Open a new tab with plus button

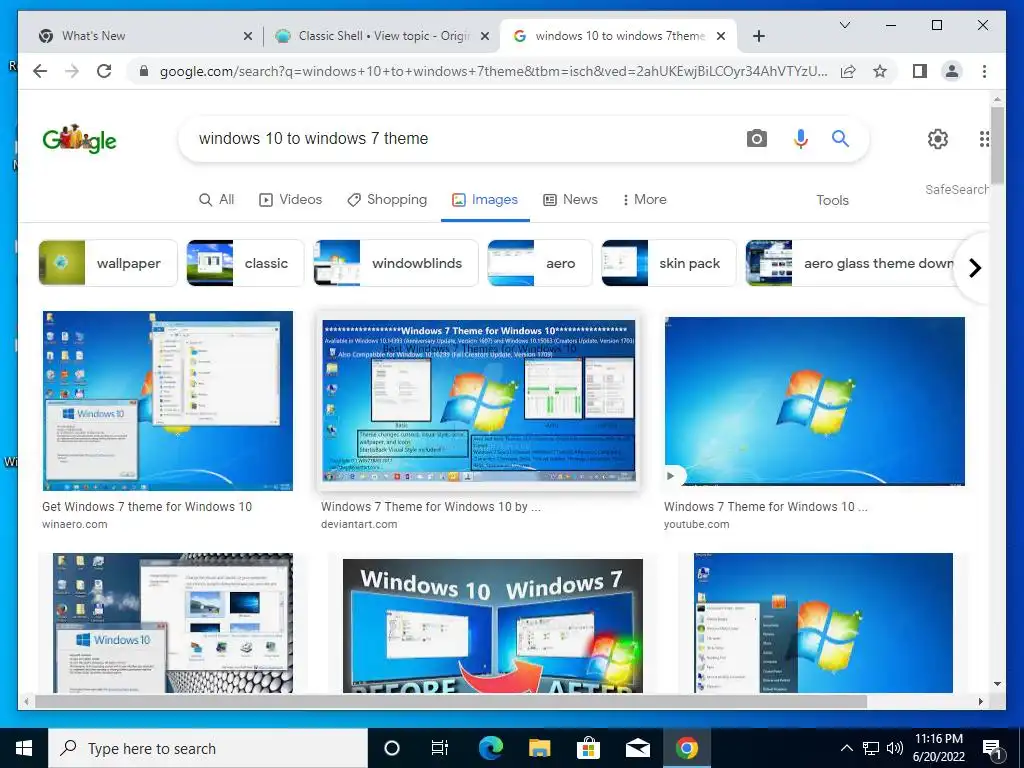758,36
